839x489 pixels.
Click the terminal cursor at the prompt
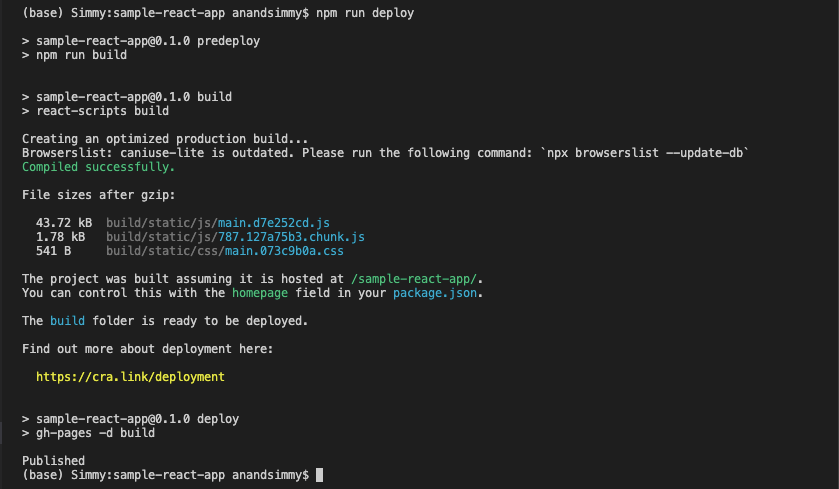point(319,475)
